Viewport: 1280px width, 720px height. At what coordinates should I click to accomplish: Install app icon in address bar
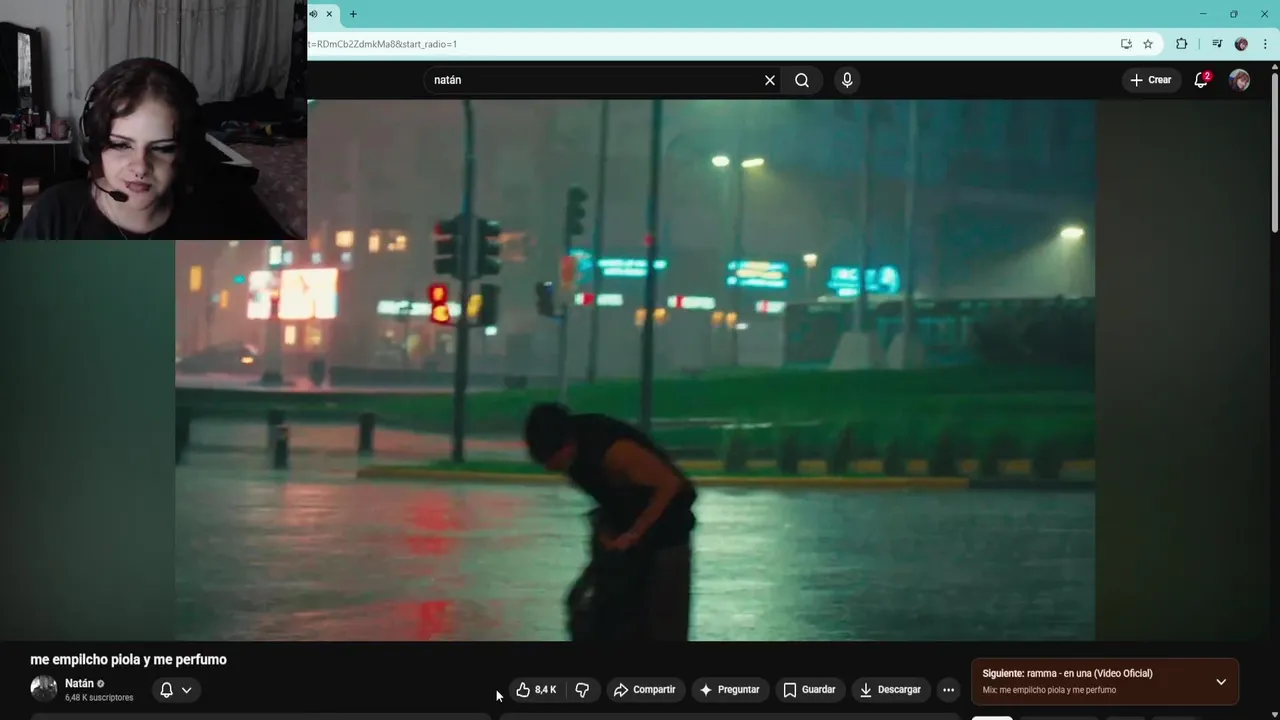click(x=1126, y=44)
